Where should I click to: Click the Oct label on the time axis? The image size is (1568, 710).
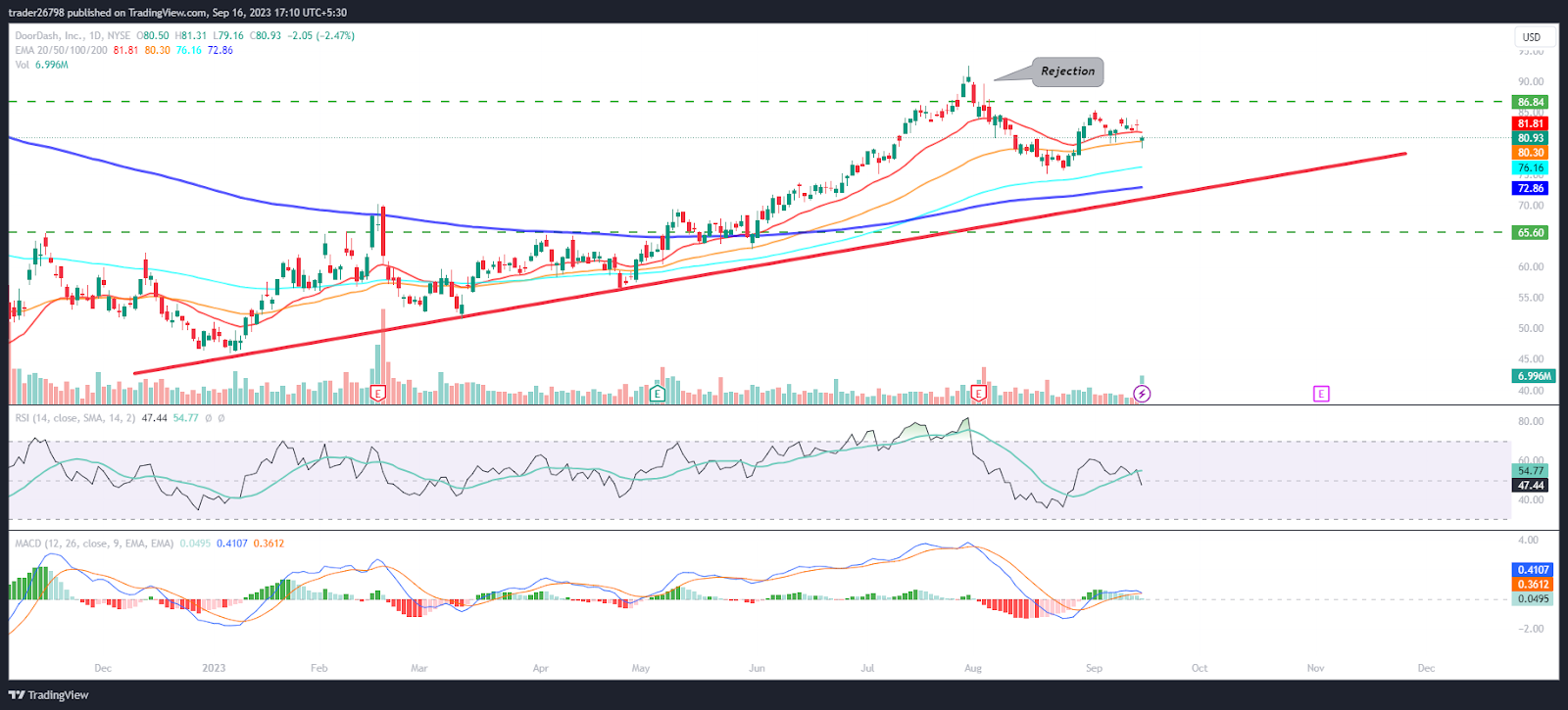click(x=1200, y=669)
